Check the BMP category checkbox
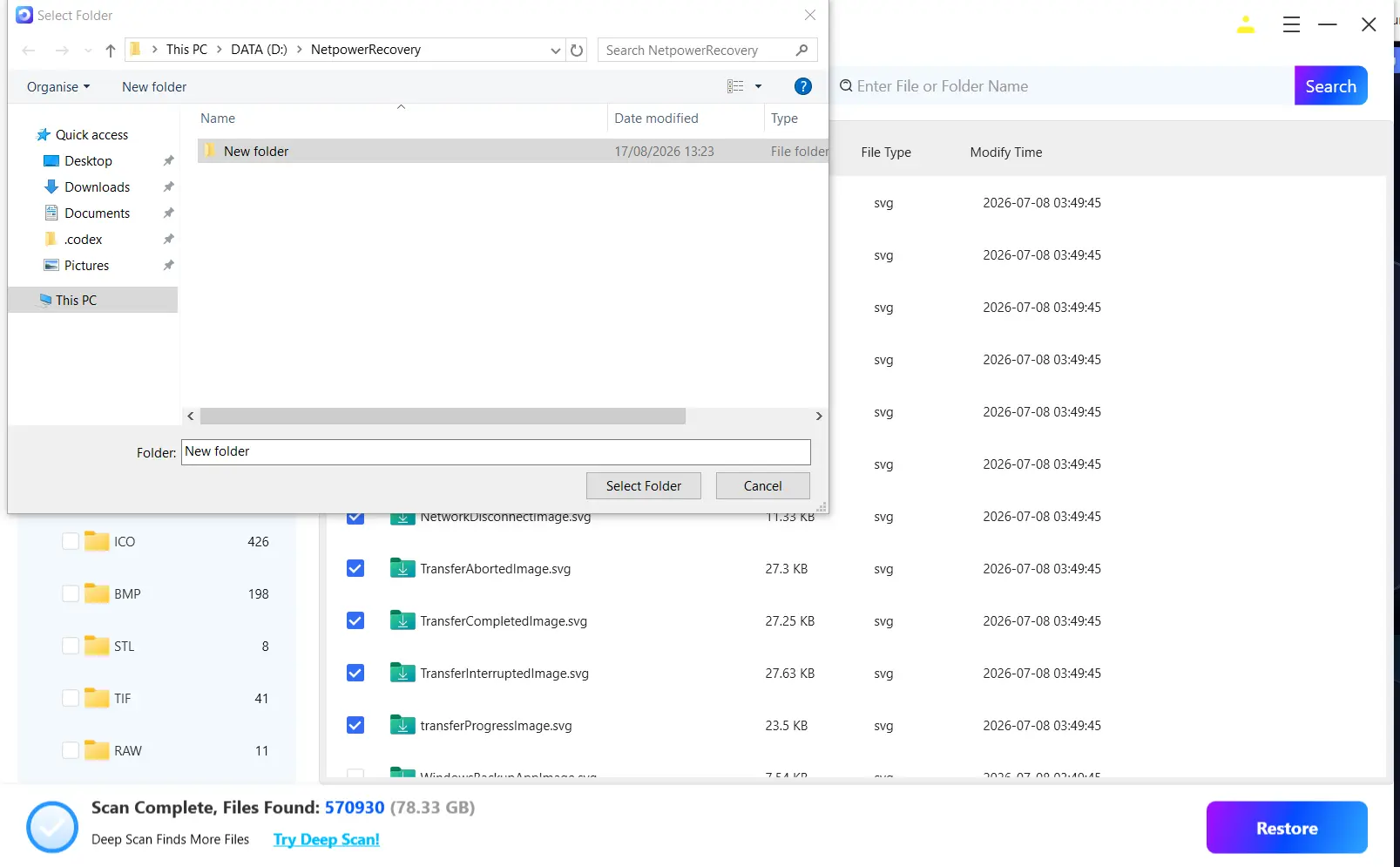Viewport: 1400px width, 867px height. (x=71, y=593)
